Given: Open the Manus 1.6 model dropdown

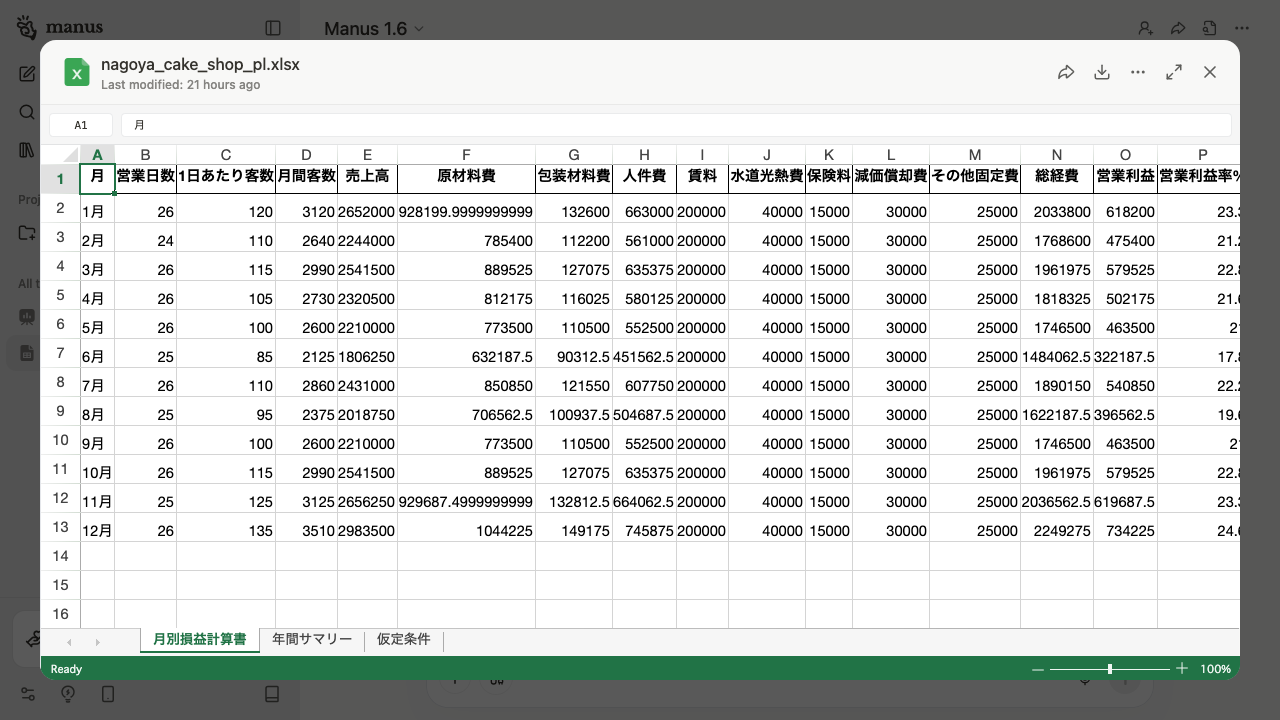Looking at the screenshot, I should 373,29.
